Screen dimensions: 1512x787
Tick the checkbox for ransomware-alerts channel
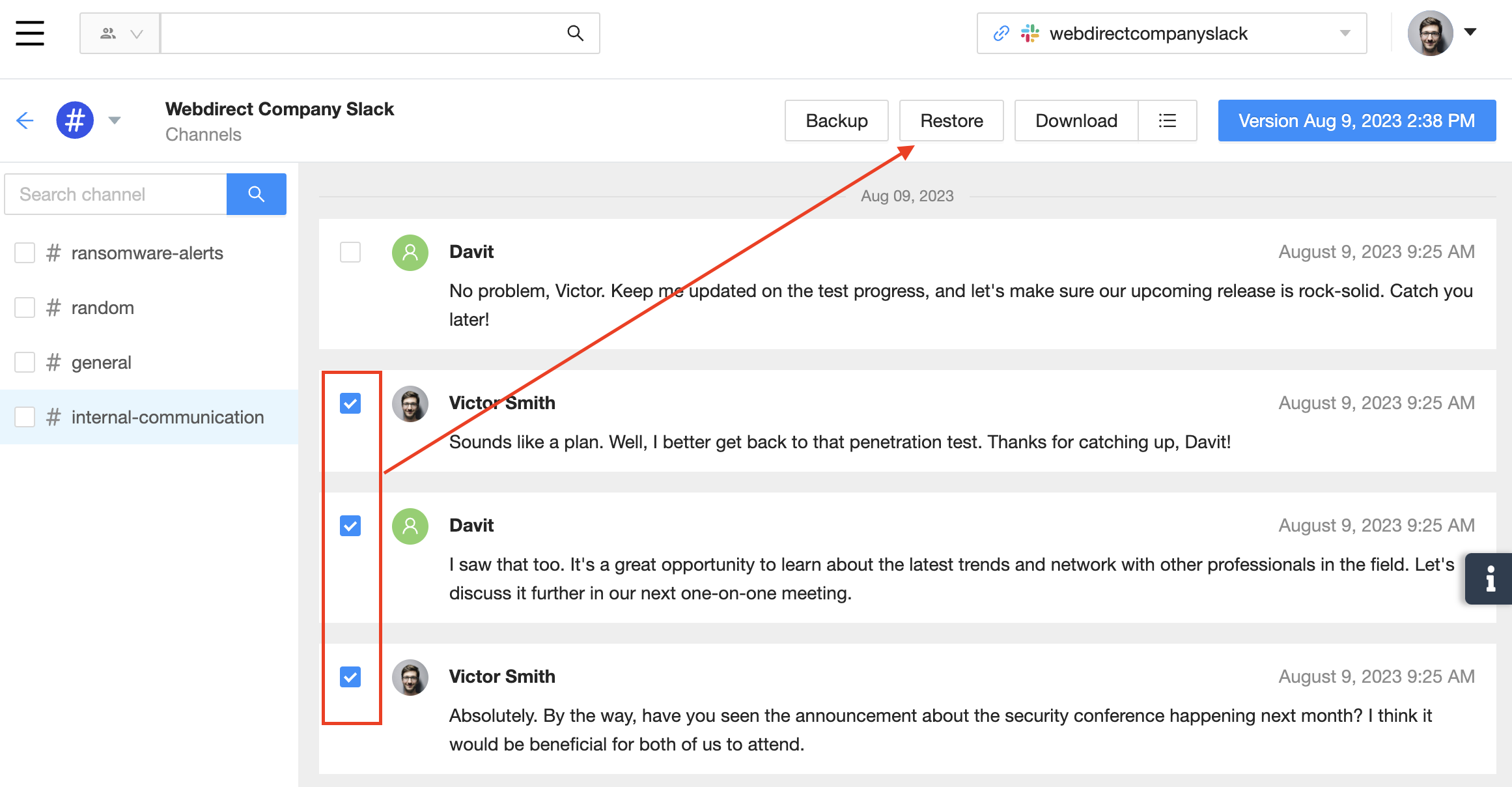point(25,253)
